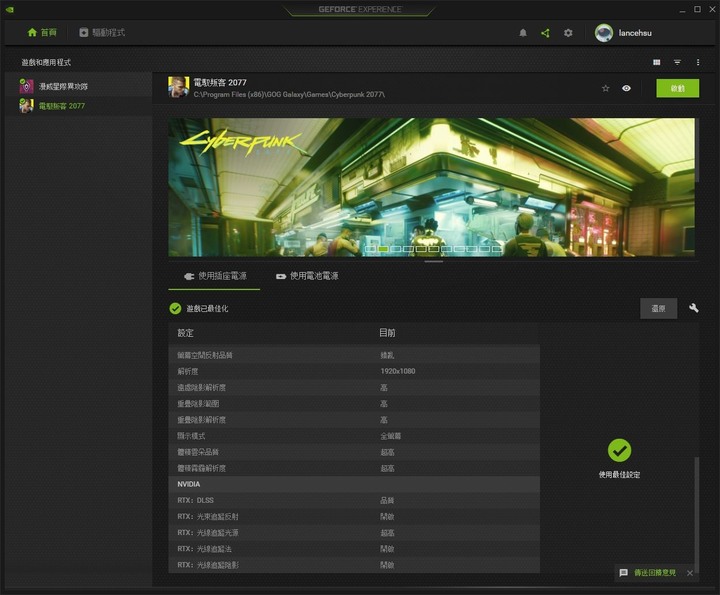
Task: Select the first screenshot carousel indicator
Action: (x=371, y=249)
